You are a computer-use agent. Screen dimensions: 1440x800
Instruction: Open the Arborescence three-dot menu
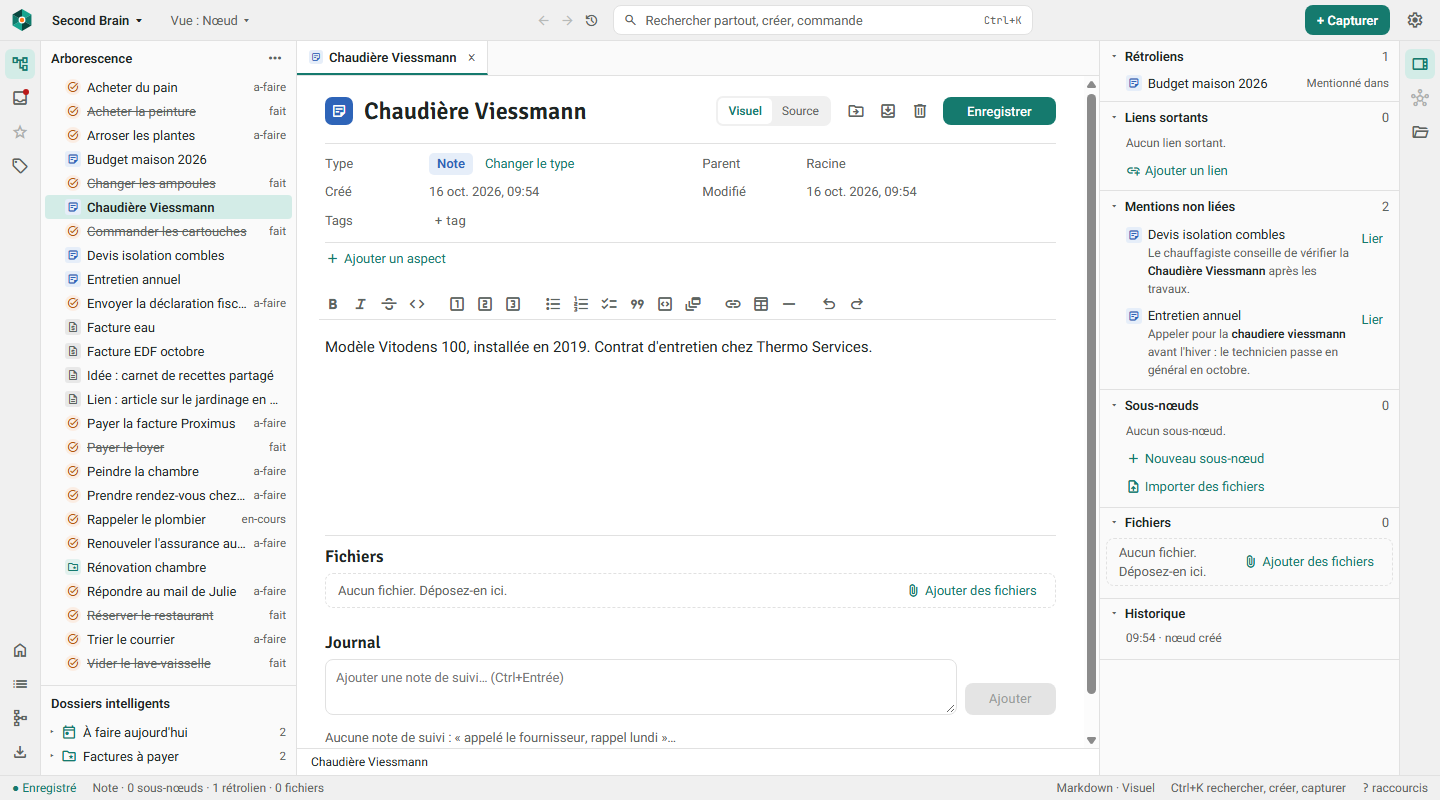[x=275, y=58]
